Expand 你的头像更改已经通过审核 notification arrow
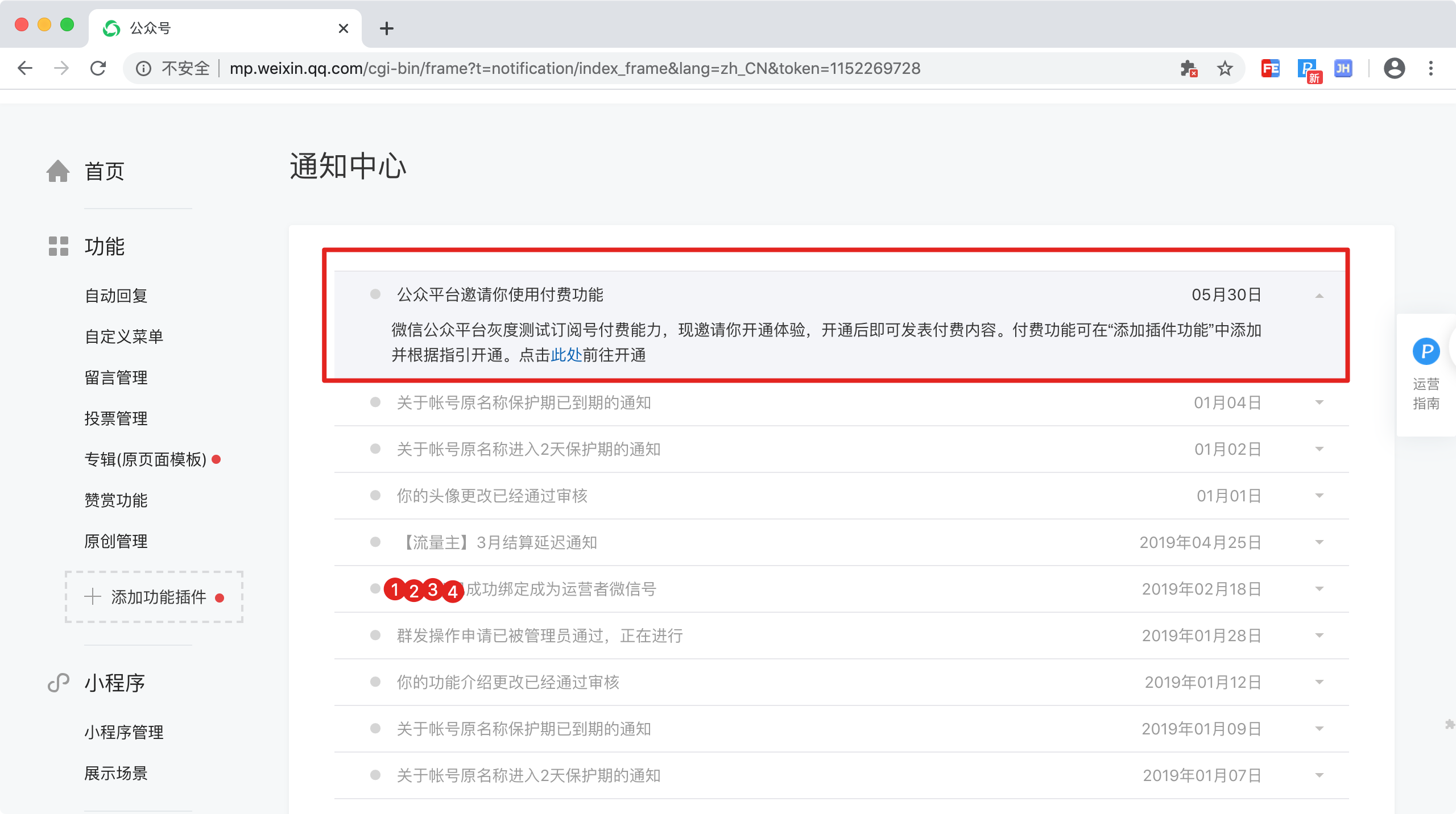This screenshot has width=1456, height=814. [x=1319, y=496]
